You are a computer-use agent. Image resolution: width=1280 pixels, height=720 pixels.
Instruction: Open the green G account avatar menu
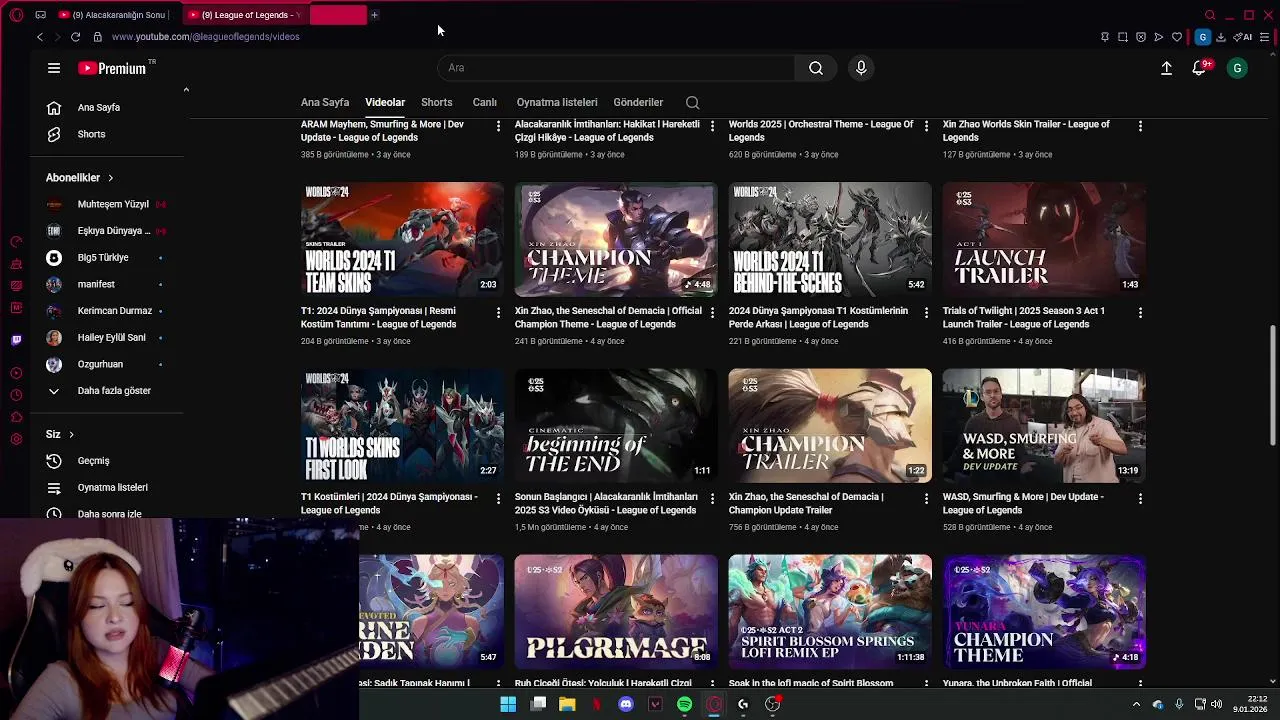pos(1237,68)
